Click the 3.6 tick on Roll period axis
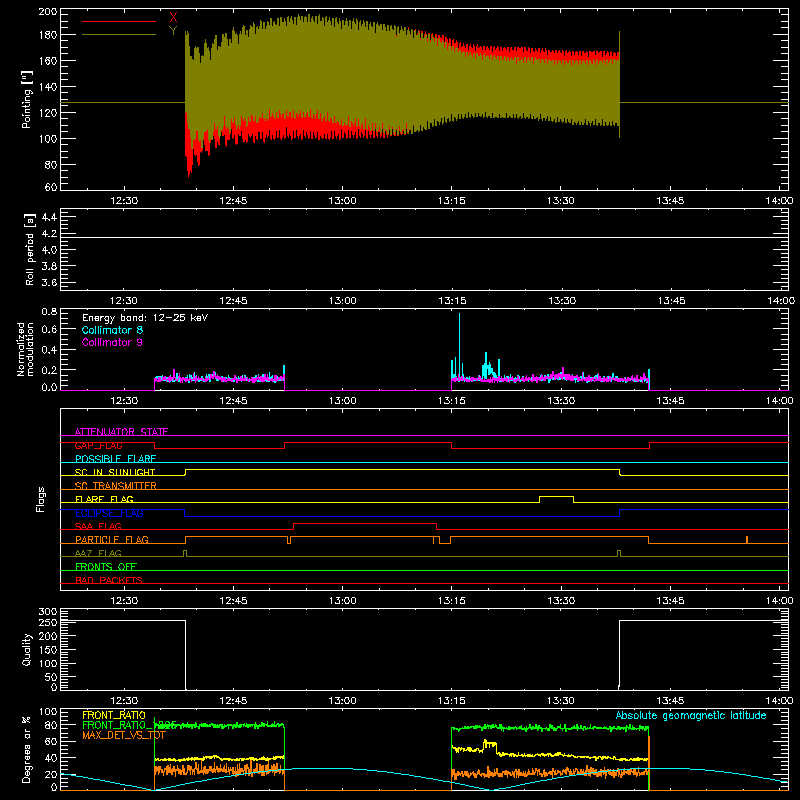800x800 pixels. tap(48, 282)
